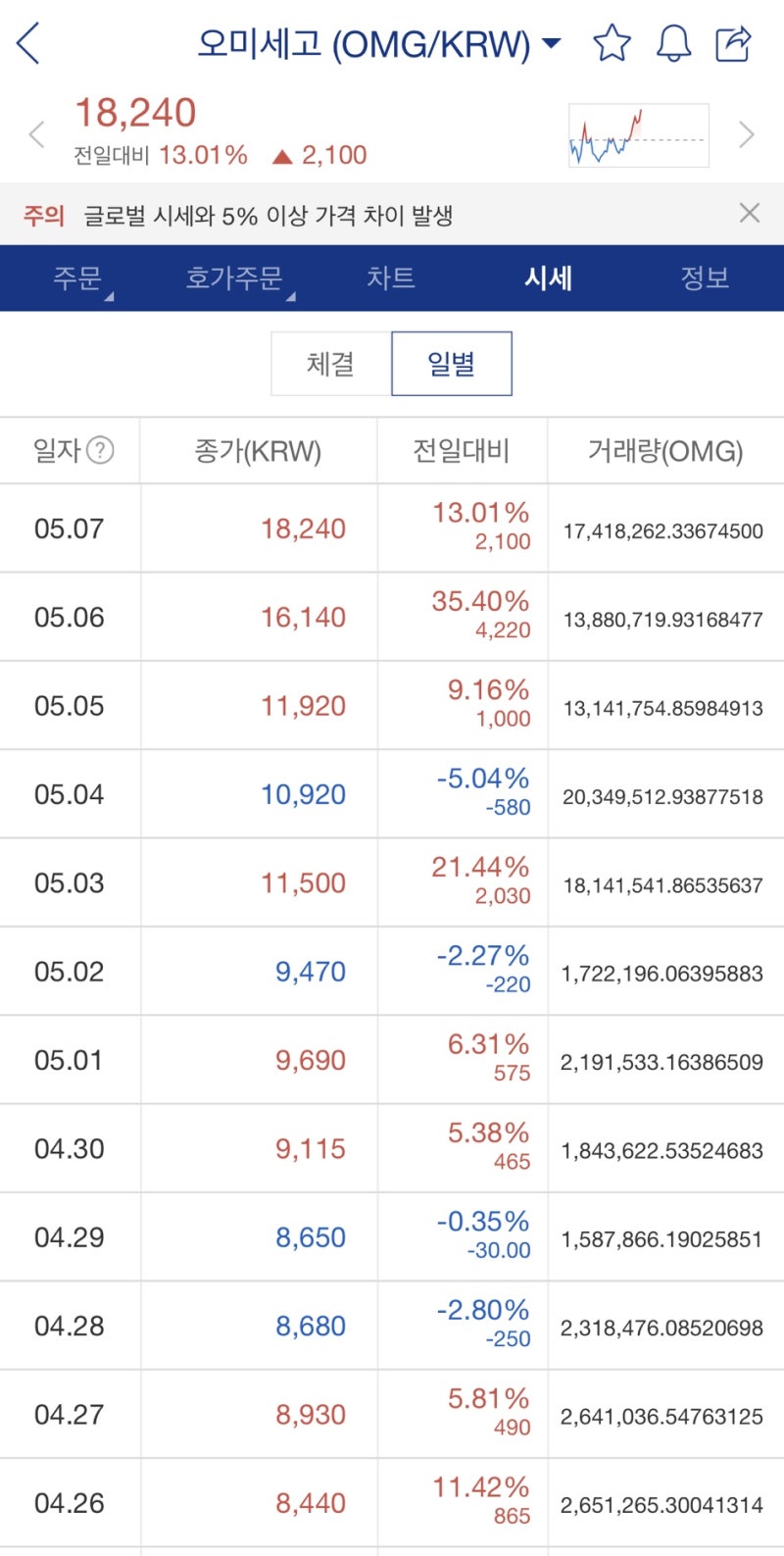Tap the current price 18,240
The image size is (784, 1556).
tap(136, 114)
